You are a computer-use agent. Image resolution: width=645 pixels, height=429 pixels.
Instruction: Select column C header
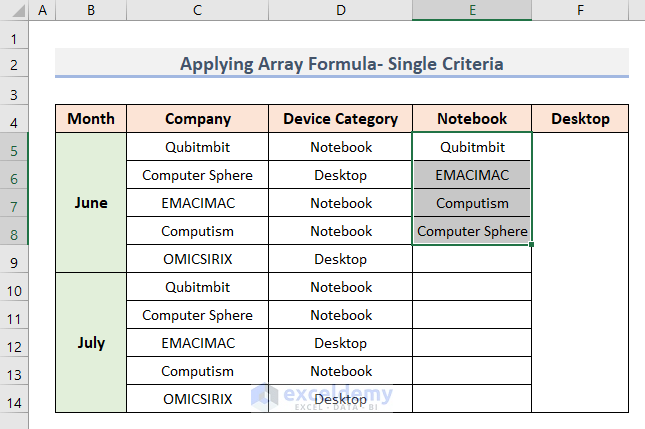(198, 10)
